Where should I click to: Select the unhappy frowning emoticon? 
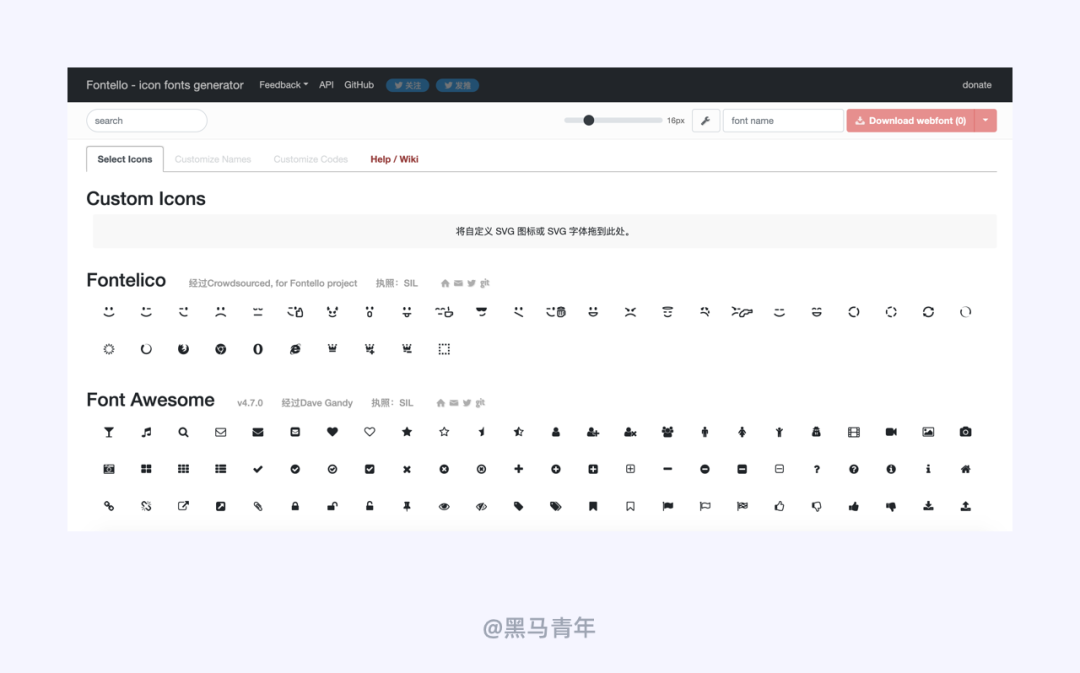220,312
